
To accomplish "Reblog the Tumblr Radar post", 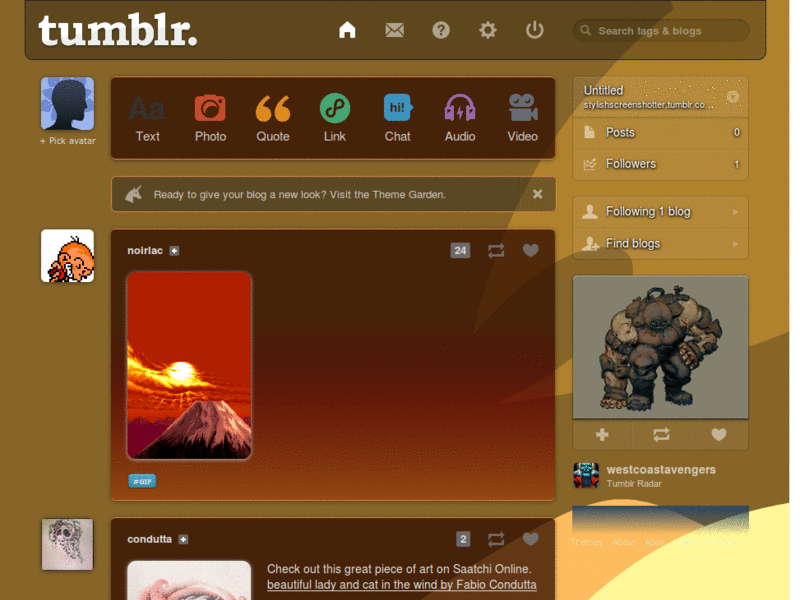I will click(661, 435).
